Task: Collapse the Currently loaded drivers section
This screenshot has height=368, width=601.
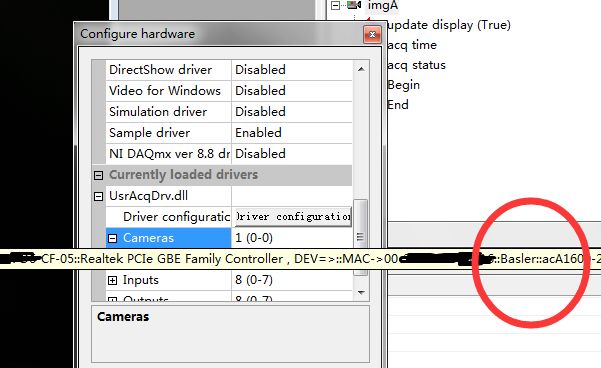Action: pos(99,176)
